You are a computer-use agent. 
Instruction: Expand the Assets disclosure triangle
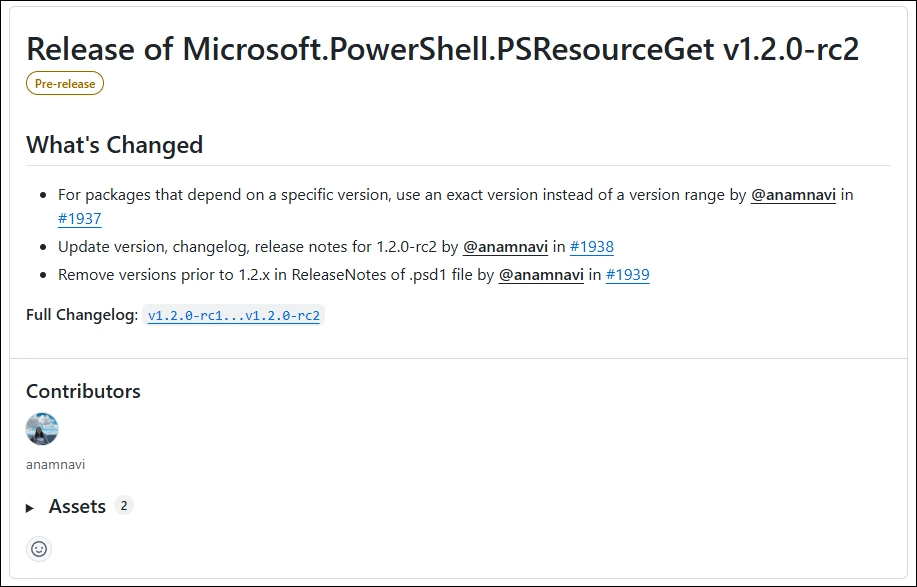tap(30, 508)
